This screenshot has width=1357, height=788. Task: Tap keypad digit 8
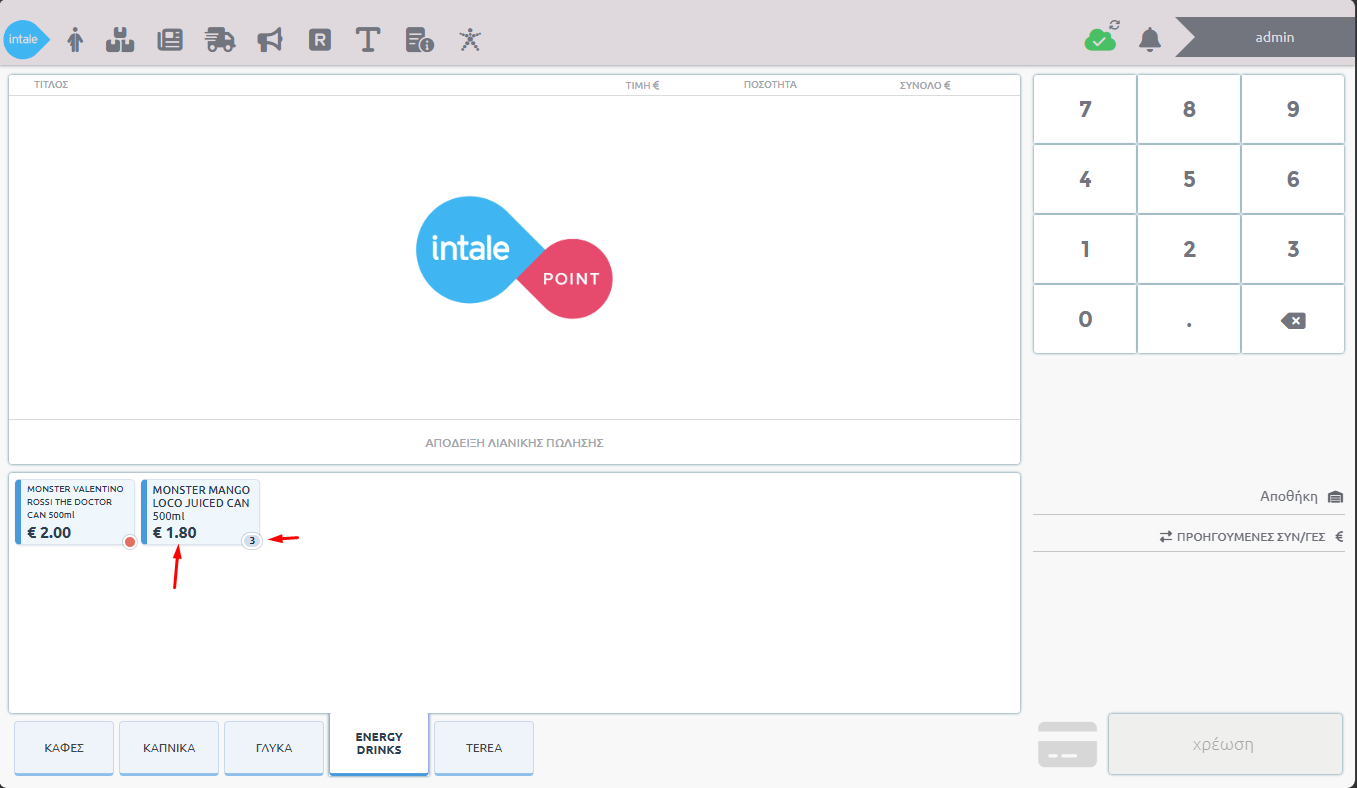click(x=1189, y=109)
